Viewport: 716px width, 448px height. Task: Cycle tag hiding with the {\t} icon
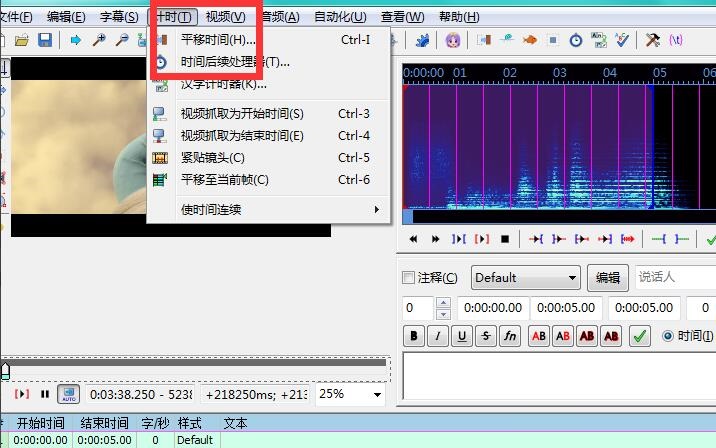[x=676, y=40]
